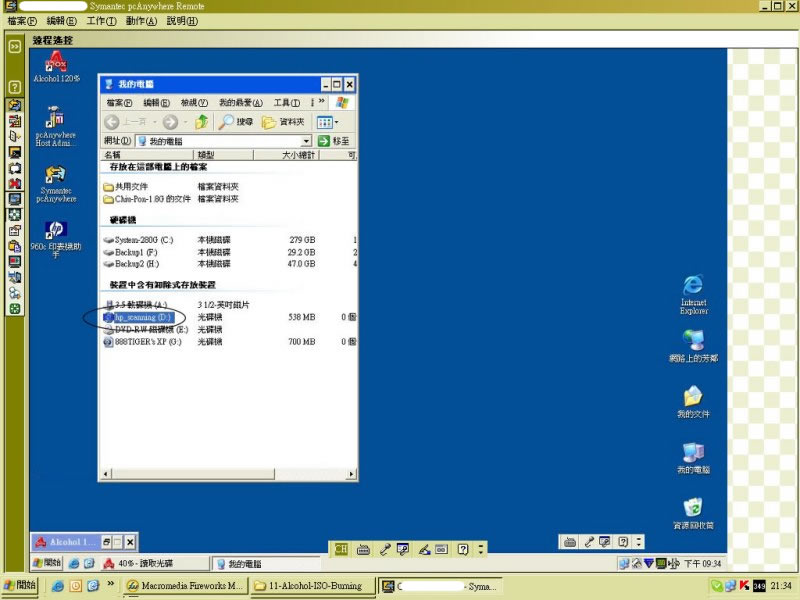Click the speech bubble chat icon in pcAnywhere sidebar
This screenshot has width=800, height=600.
pyautogui.click(x=15, y=293)
